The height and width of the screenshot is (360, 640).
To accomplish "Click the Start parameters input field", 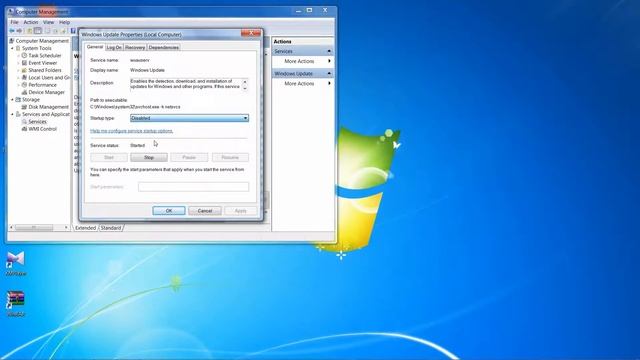I will 193,187.
